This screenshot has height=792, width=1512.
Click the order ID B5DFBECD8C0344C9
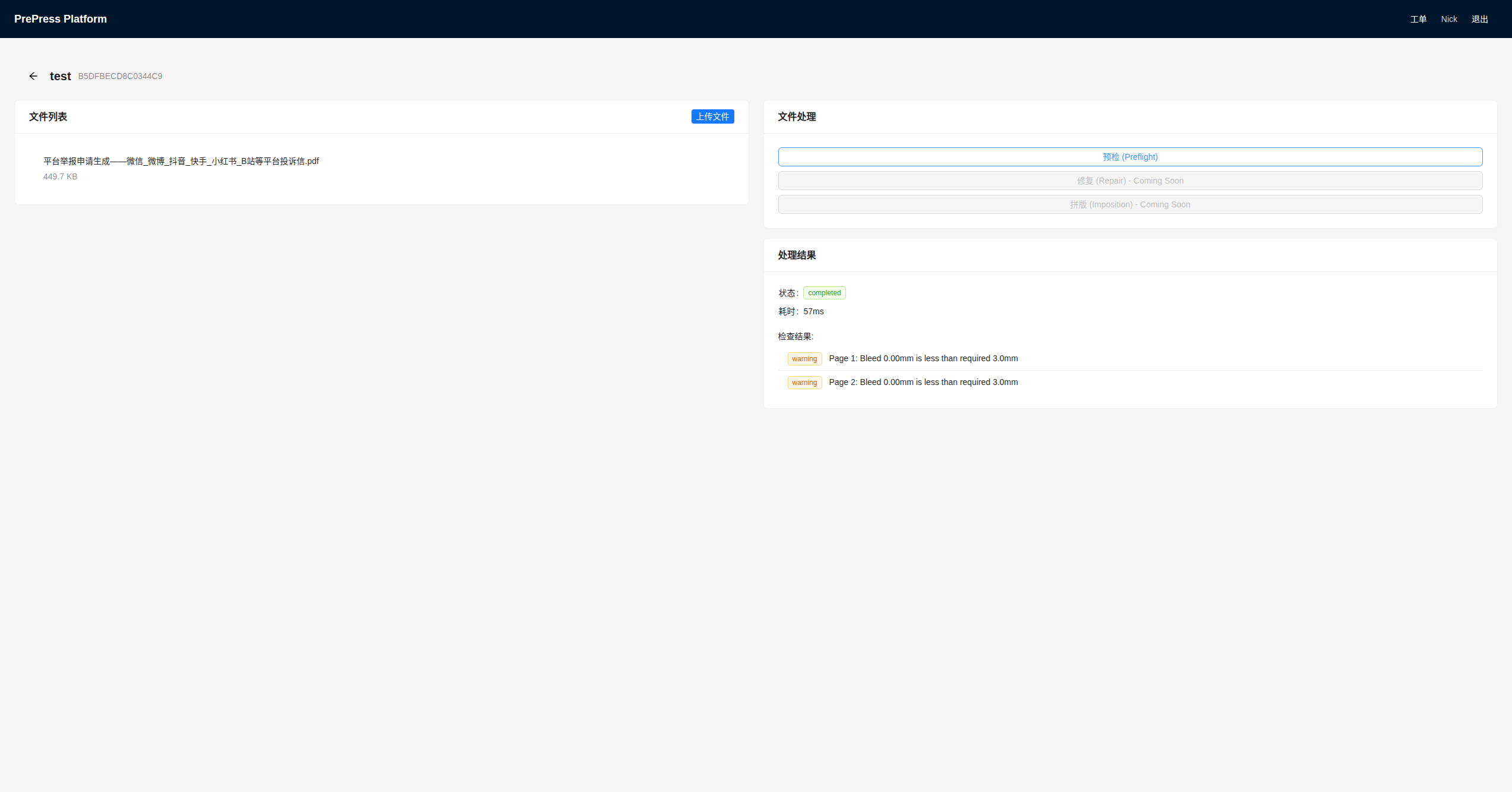coord(120,76)
